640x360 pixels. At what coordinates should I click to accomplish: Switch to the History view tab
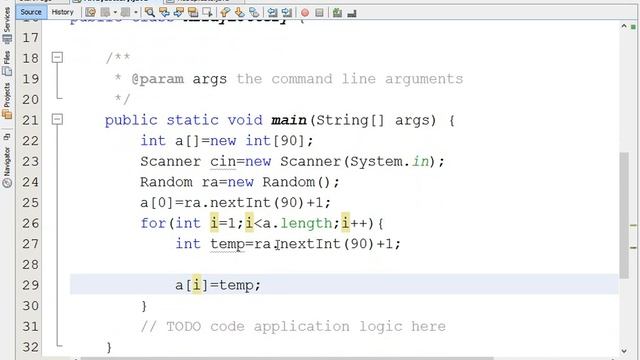[x=62, y=12]
